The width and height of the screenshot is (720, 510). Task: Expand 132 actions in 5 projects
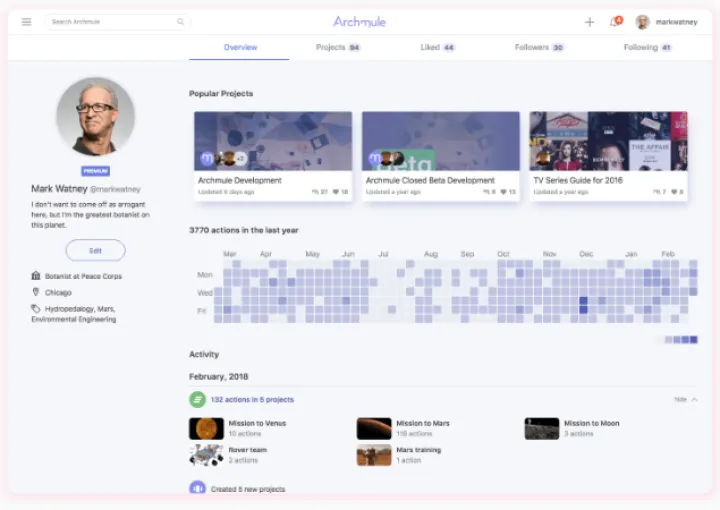point(252,399)
